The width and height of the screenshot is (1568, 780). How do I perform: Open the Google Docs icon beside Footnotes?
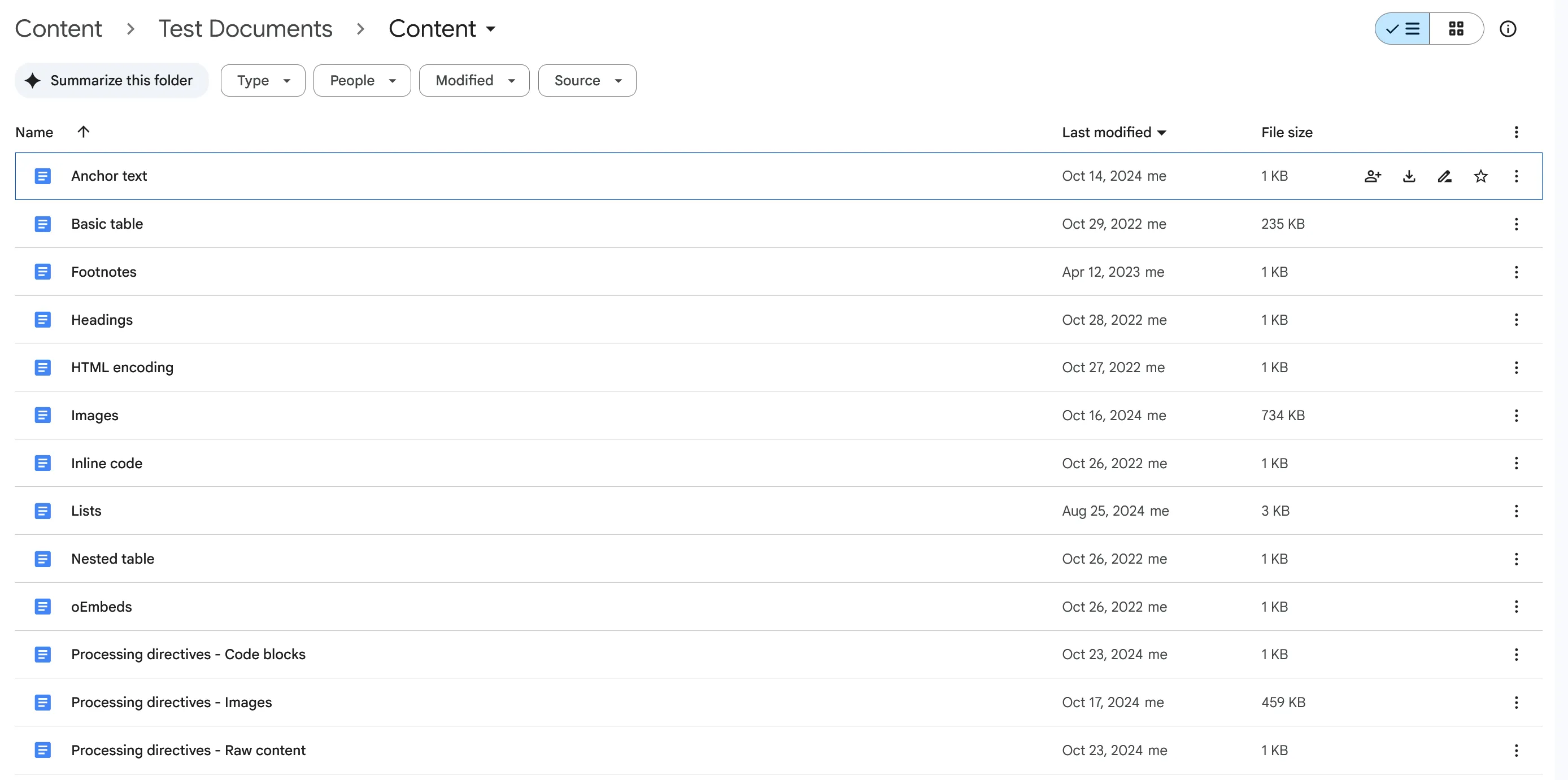(x=42, y=271)
